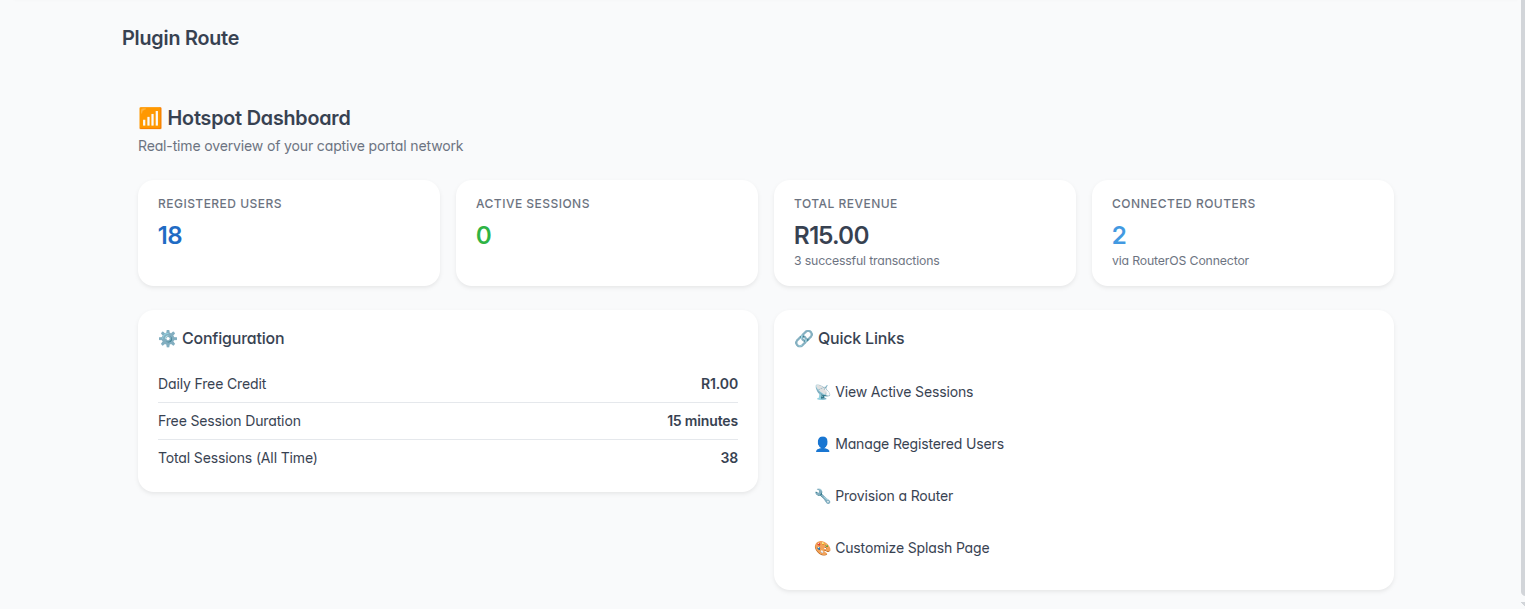Go to Manage Registered Users

click(919, 444)
